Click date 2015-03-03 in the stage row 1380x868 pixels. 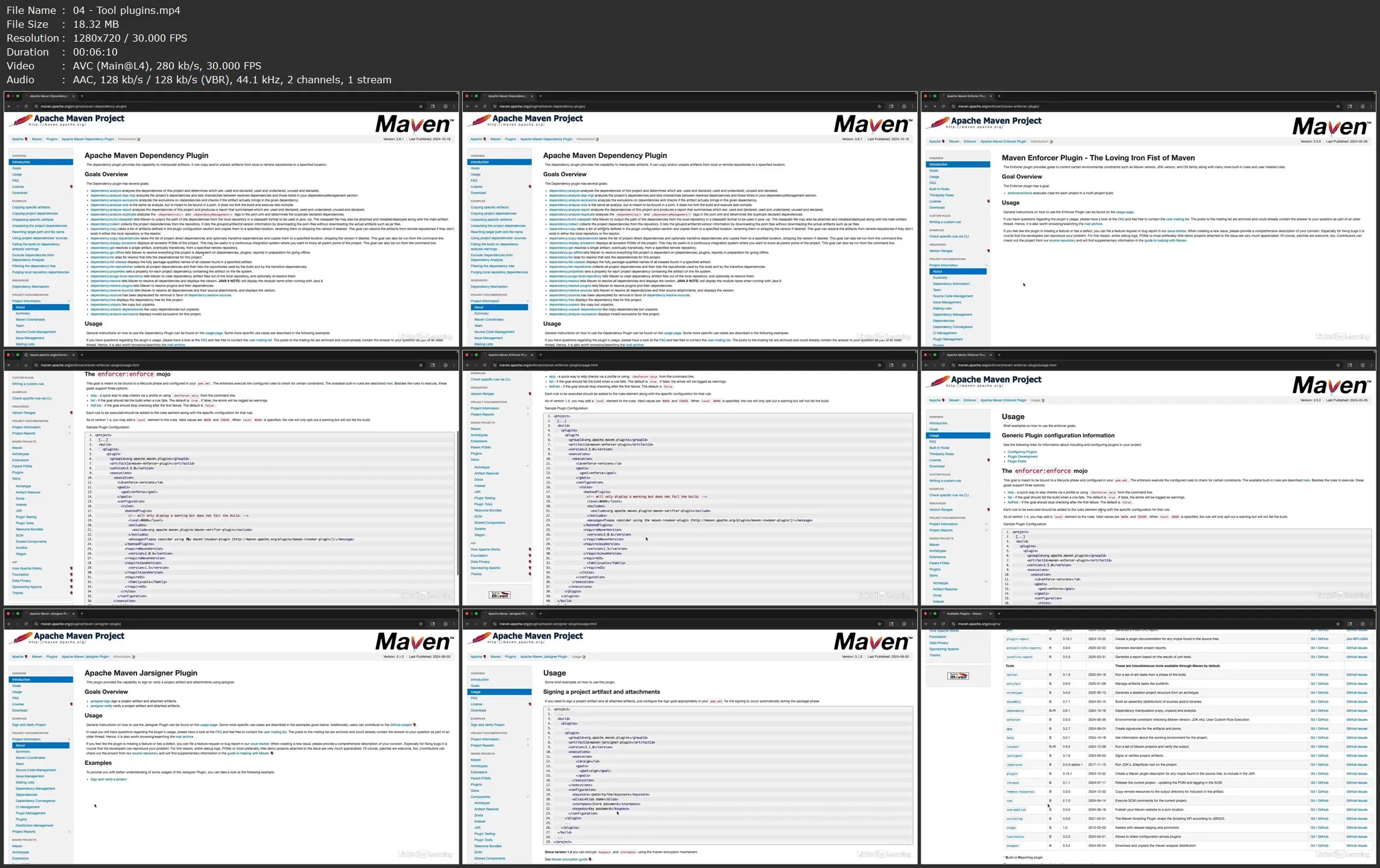1096,828
